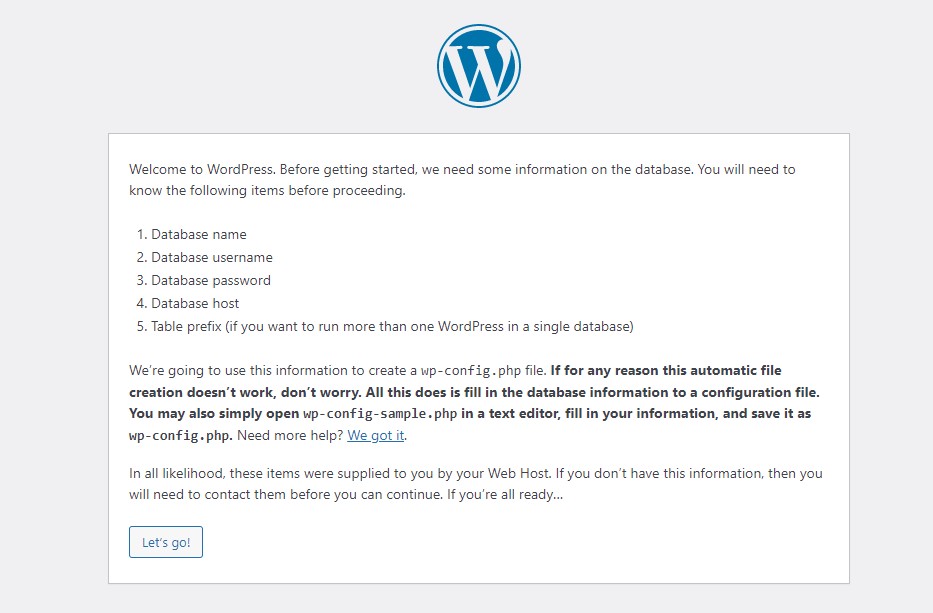Click the WordPress logo

(x=478, y=66)
